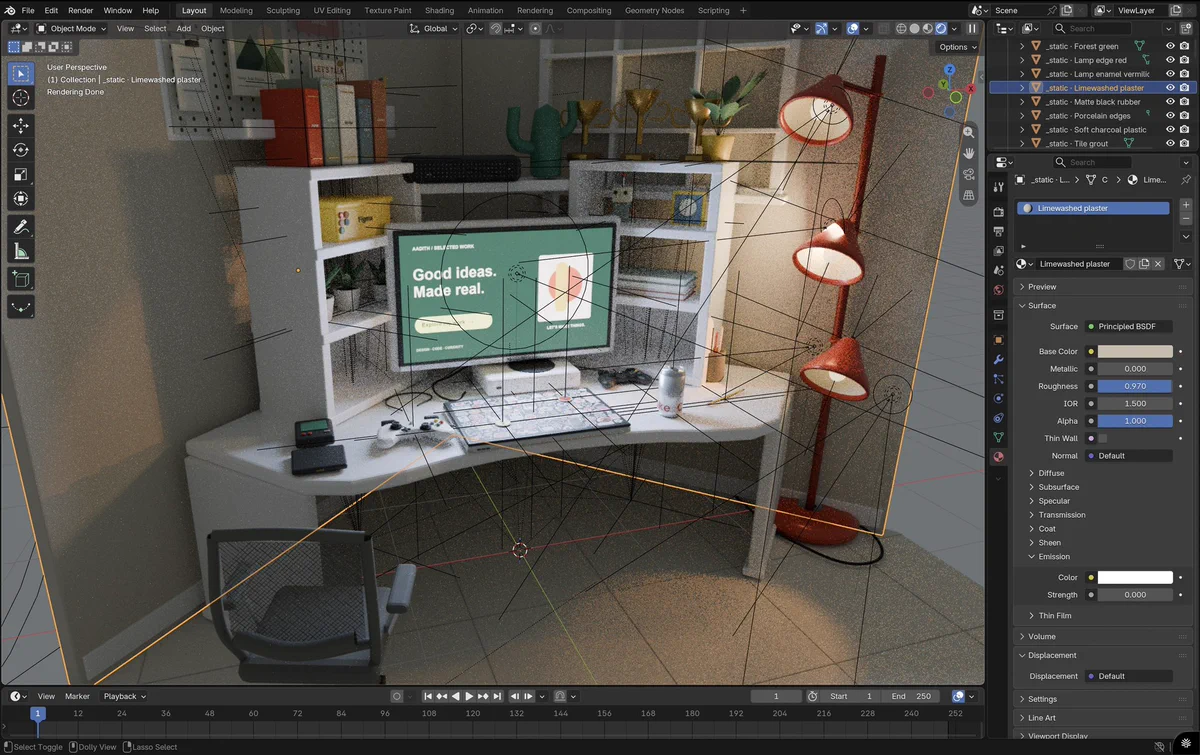Open the World properties tab icon
Screen dimensions: 1200x755
(x=998, y=290)
